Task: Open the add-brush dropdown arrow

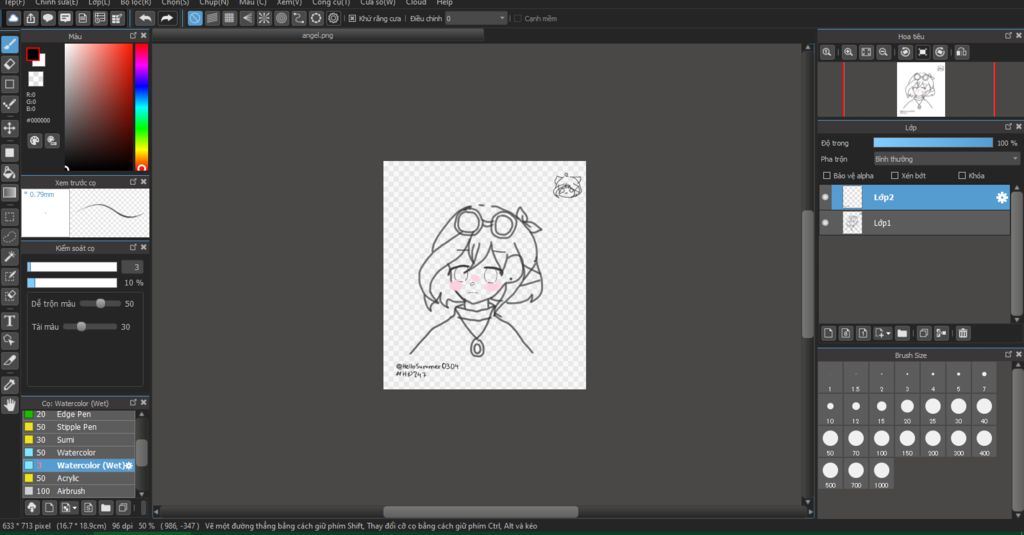Action: pos(74,508)
